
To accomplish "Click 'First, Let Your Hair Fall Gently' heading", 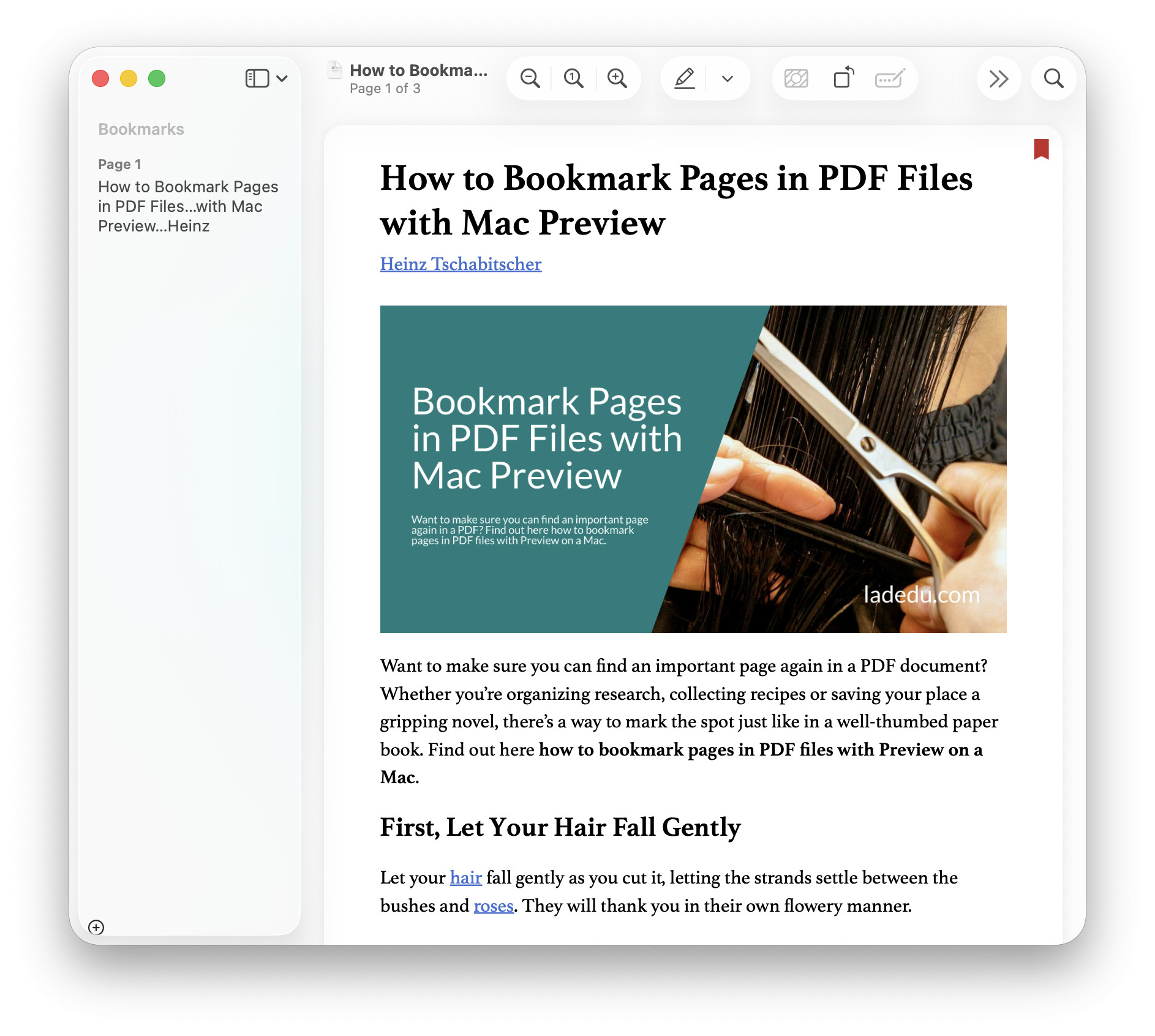I will [x=560, y=827].
